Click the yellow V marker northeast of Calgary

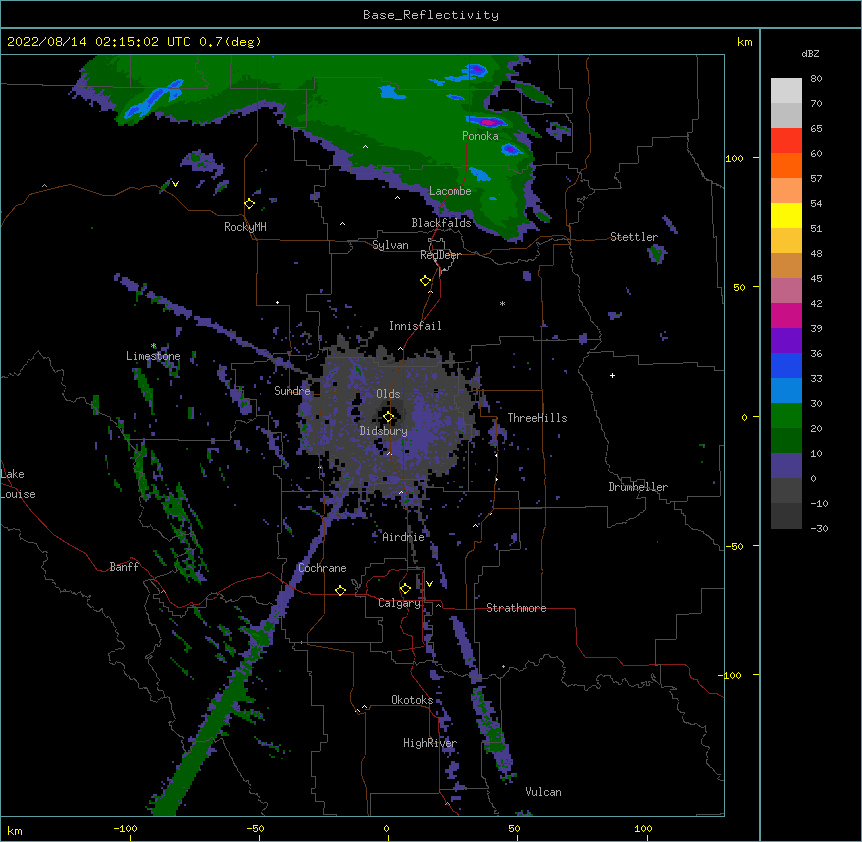[x=429, y=584]
